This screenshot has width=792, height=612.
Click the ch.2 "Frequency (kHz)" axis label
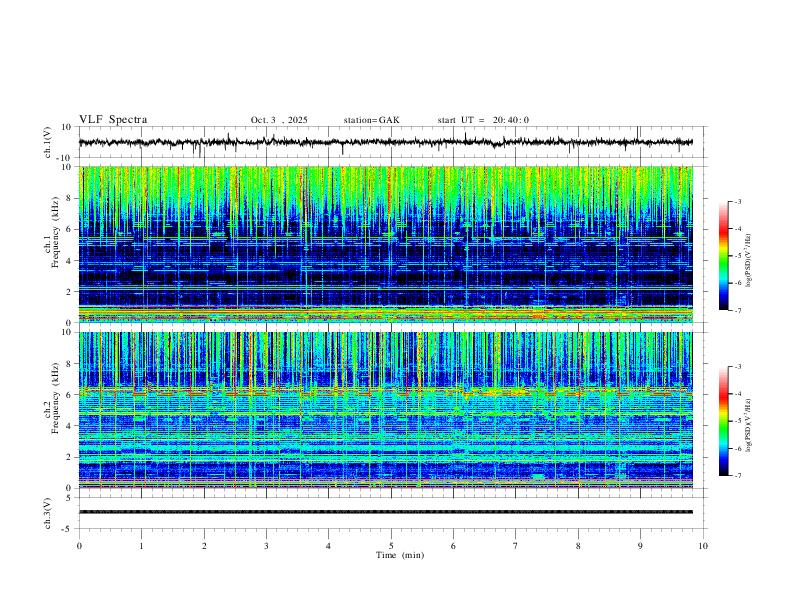point(56,397)
